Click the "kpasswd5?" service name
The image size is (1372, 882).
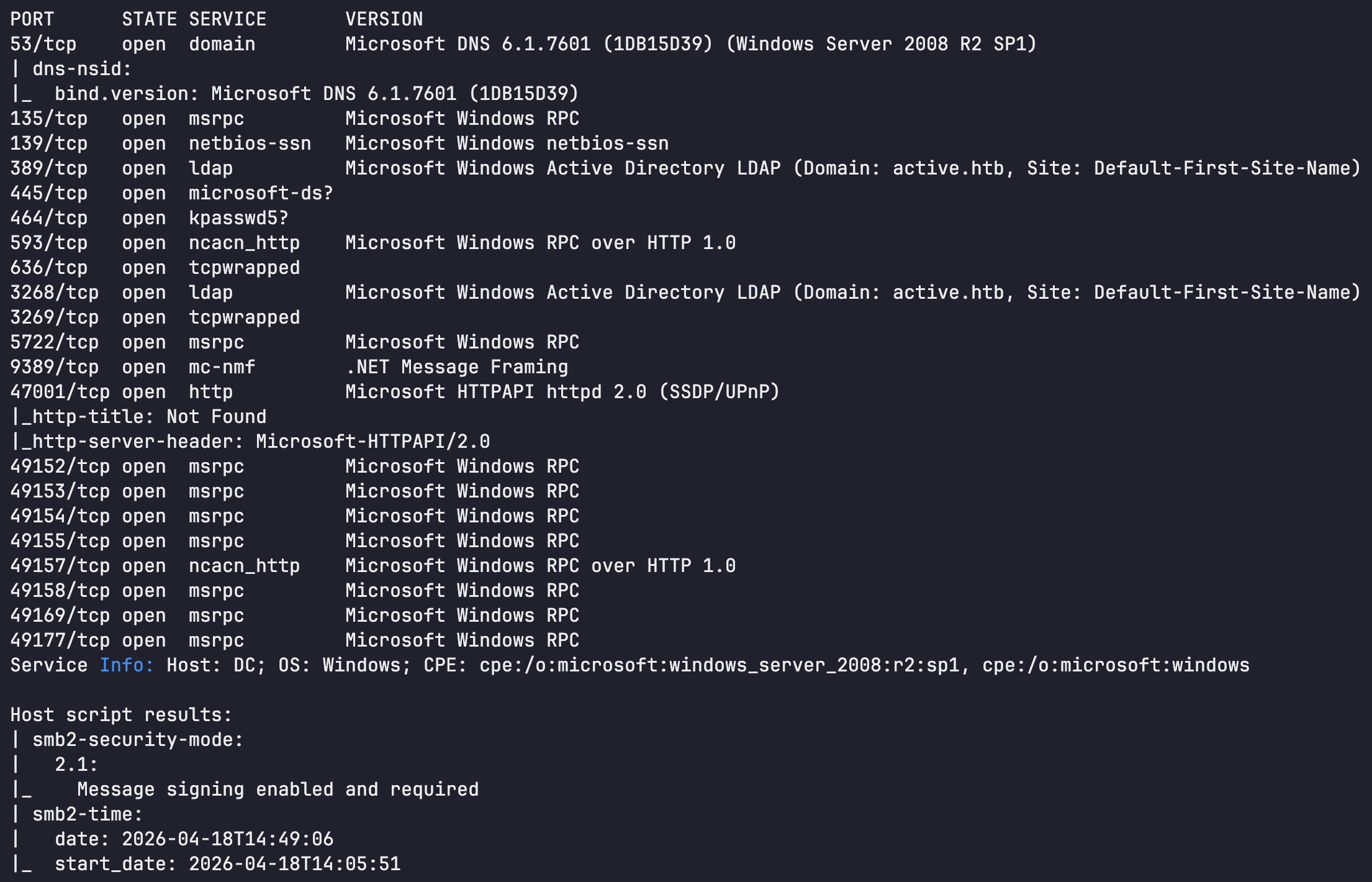tap(238, 218)
